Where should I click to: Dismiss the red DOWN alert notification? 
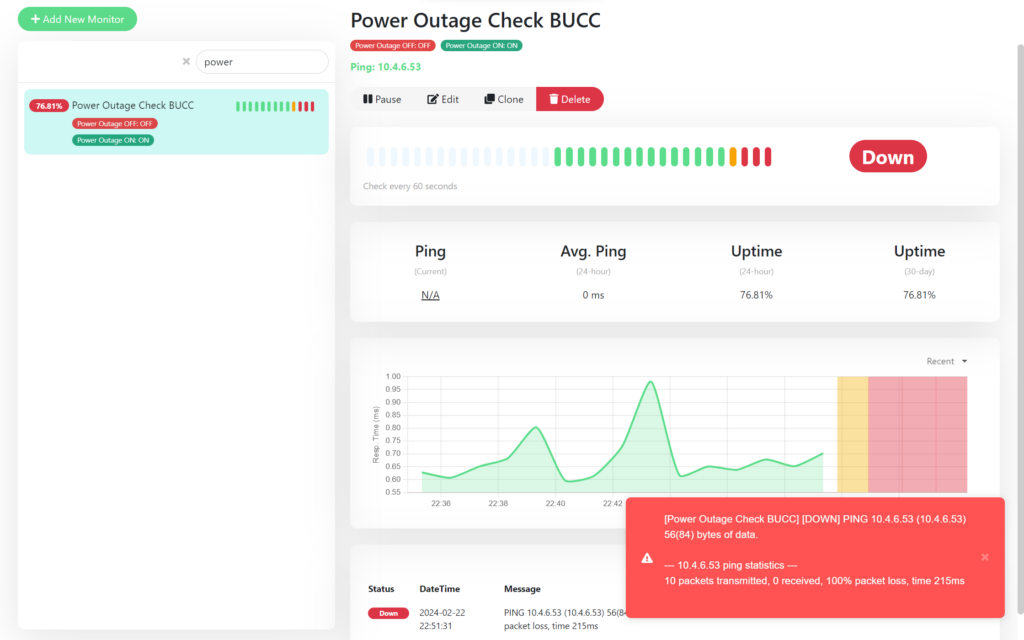tap(984, 557)
